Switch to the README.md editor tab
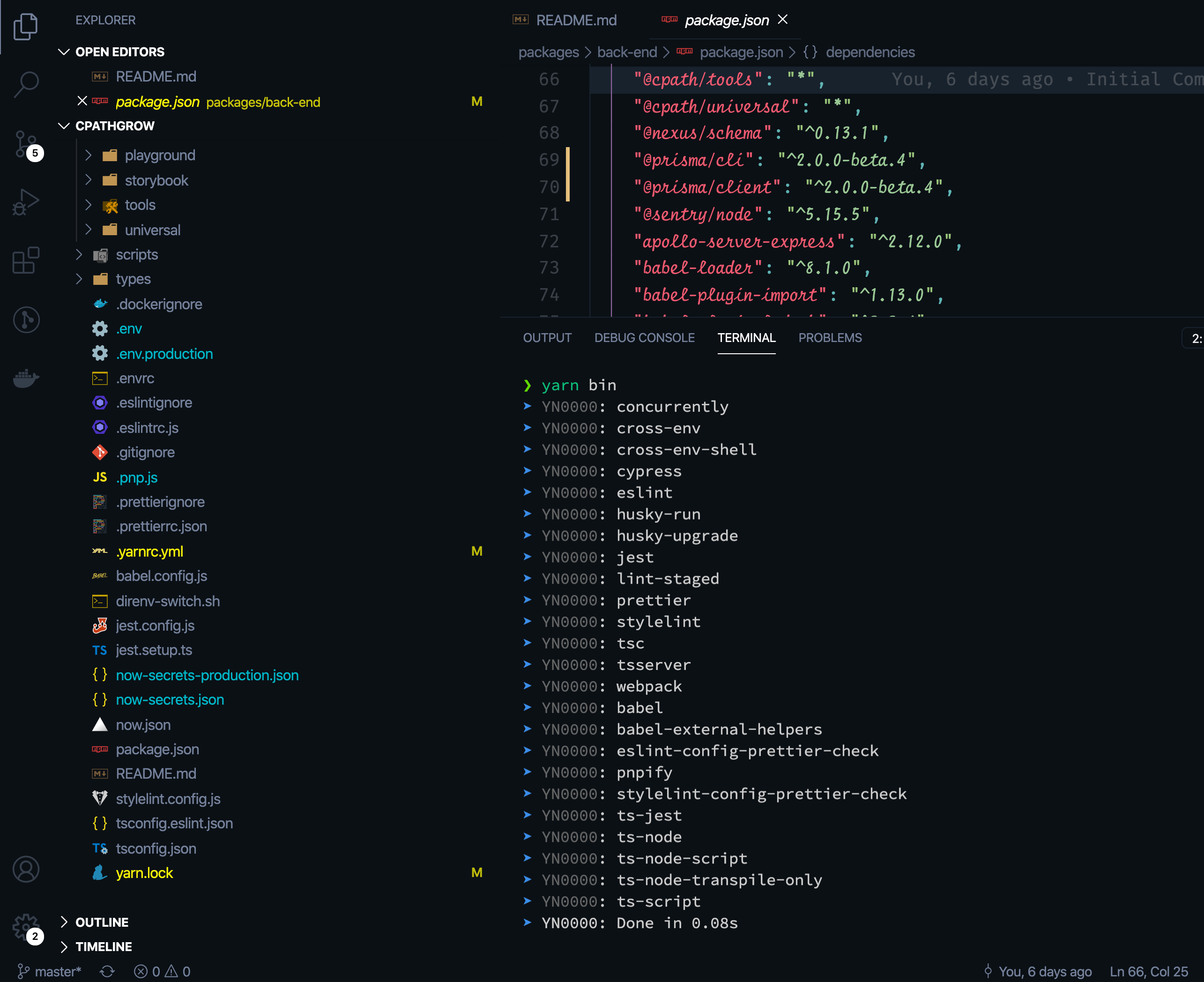The image size is (1204, 982). [576, 20]
